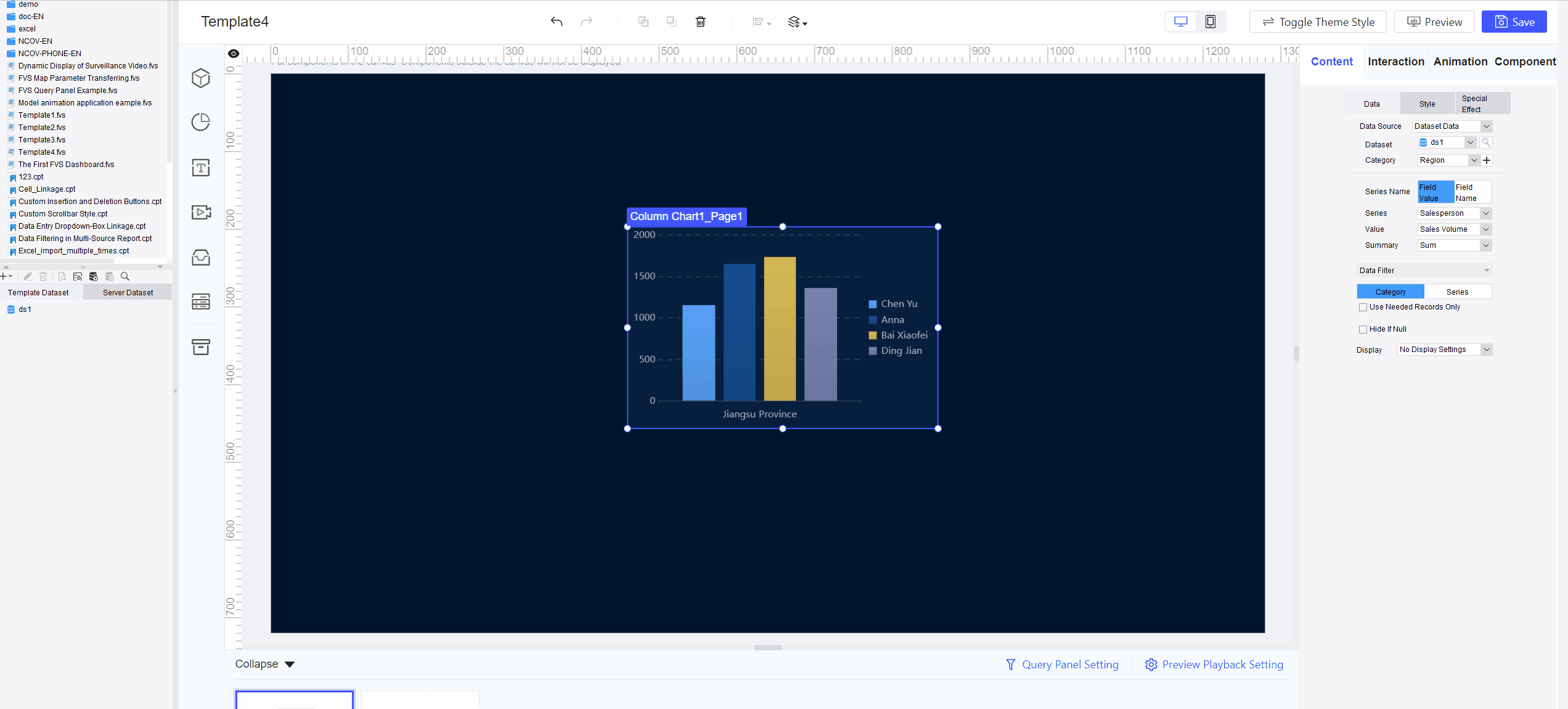
Task: Click Toggle Theme Style button
Action: pyautogui.click(x=1318, y=22)
